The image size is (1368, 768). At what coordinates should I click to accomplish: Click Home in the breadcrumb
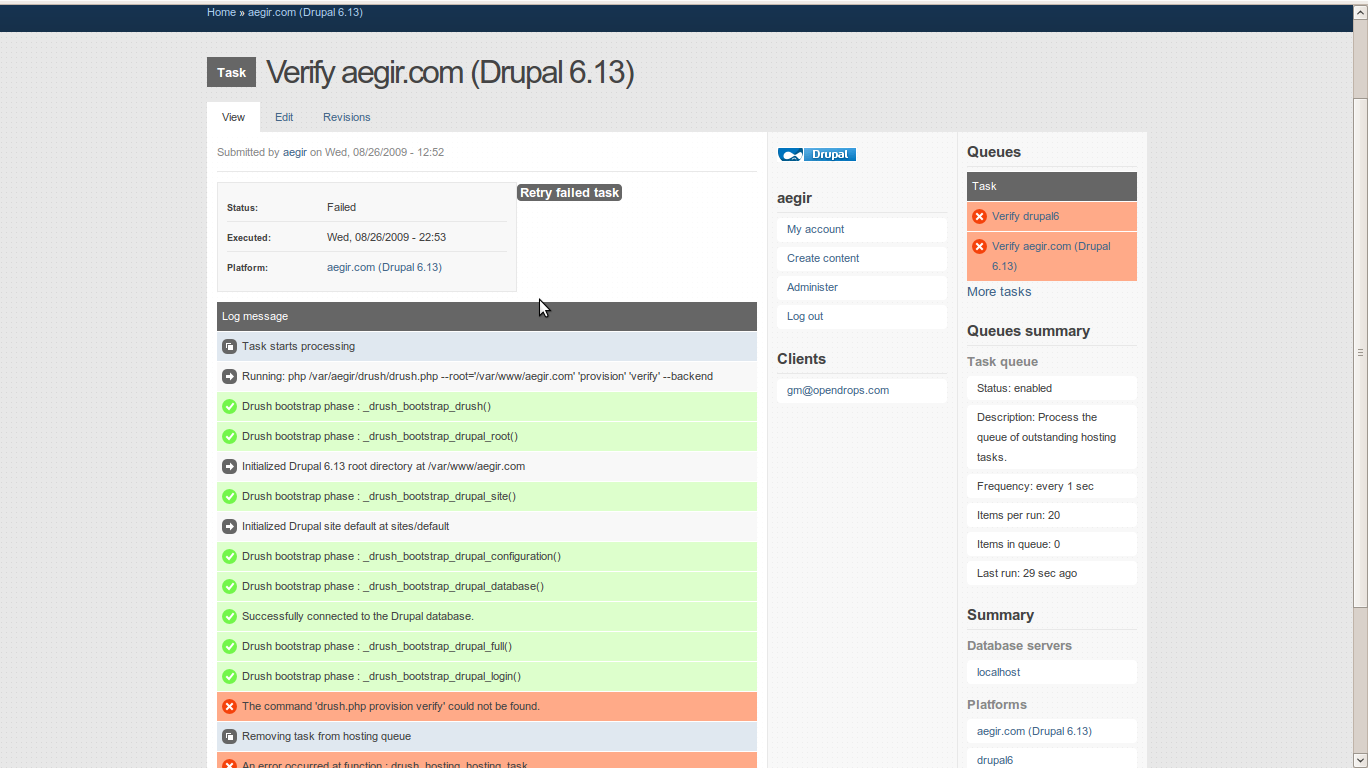[x=221, y=12]
